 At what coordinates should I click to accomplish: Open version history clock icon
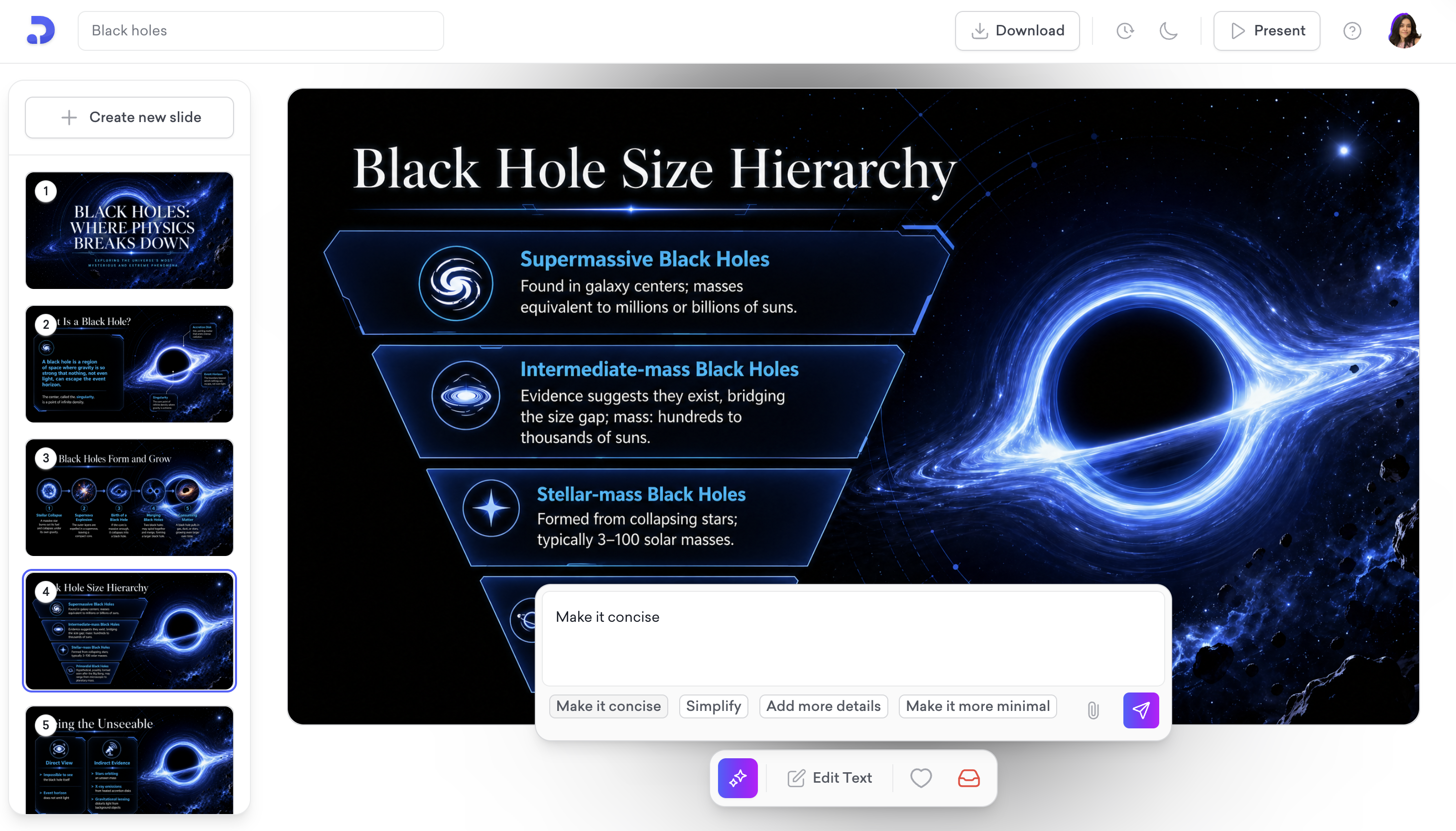pos(1125,31)
